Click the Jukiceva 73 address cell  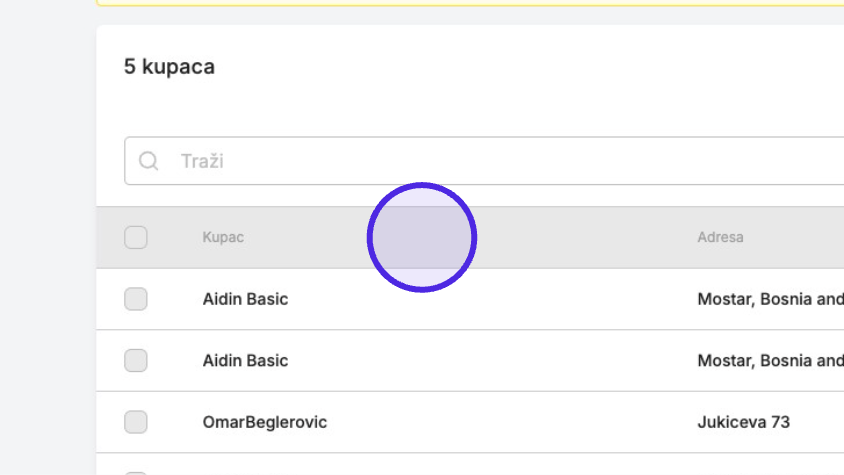(x=743, y=422)
